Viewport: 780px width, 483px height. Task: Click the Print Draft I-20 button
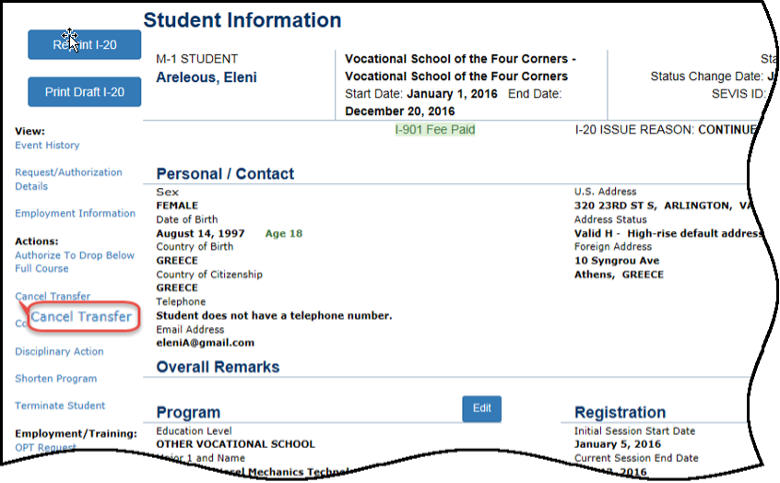(x=84, y=92)
